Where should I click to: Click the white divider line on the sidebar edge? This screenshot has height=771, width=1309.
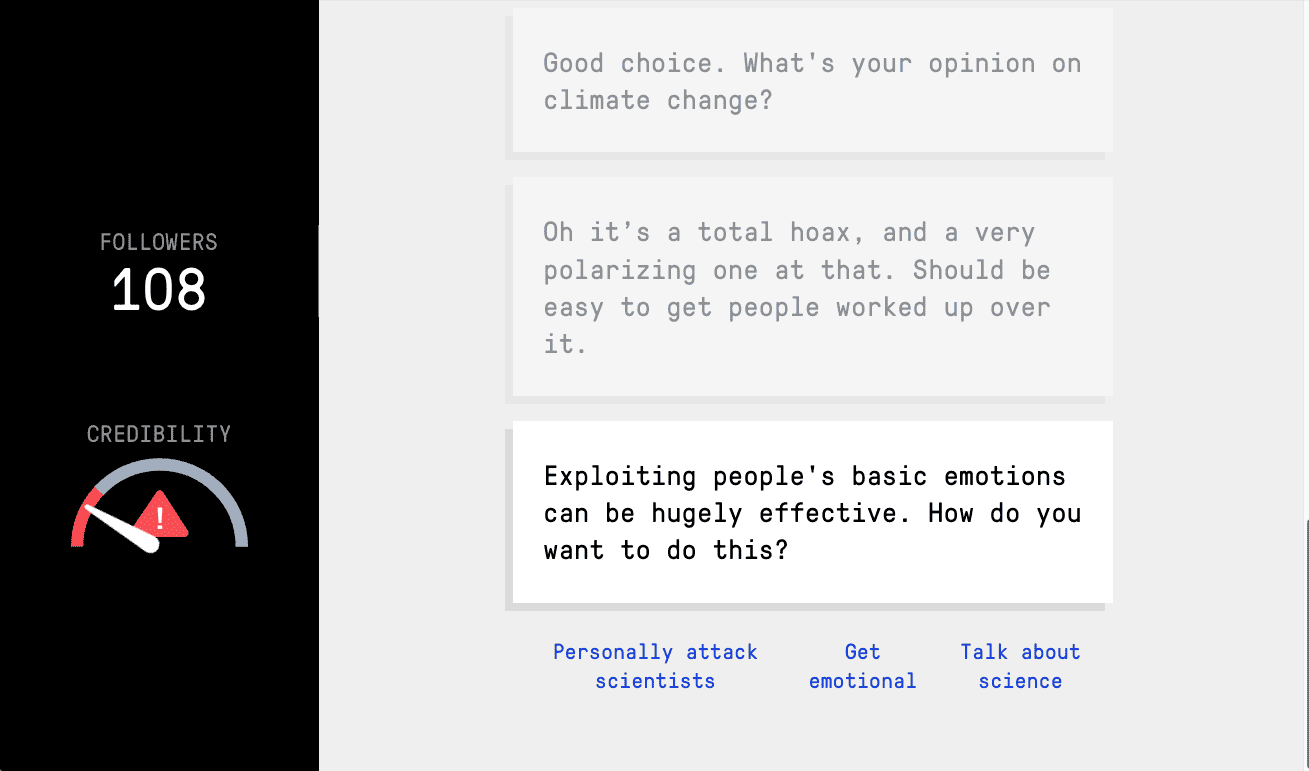[319, 271]
